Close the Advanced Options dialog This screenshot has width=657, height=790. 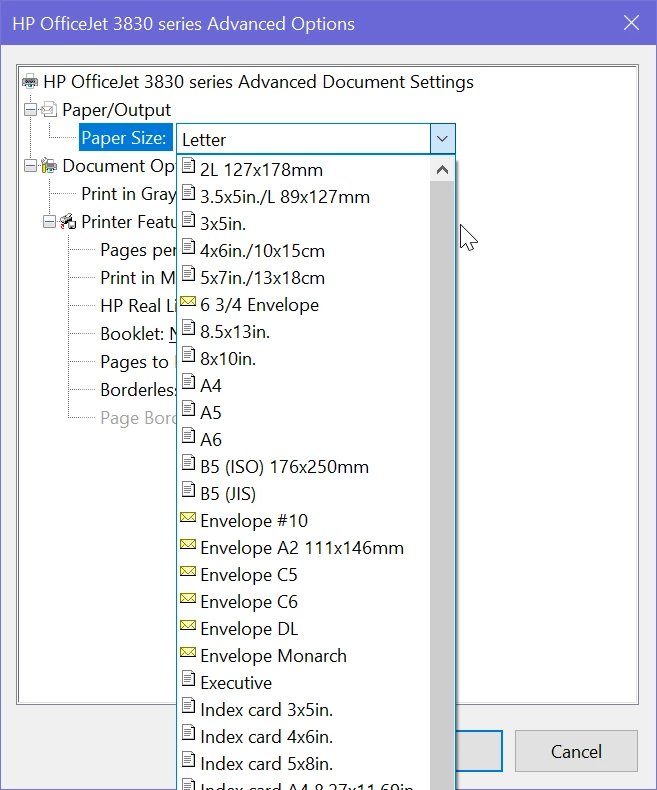coord(631,23)
